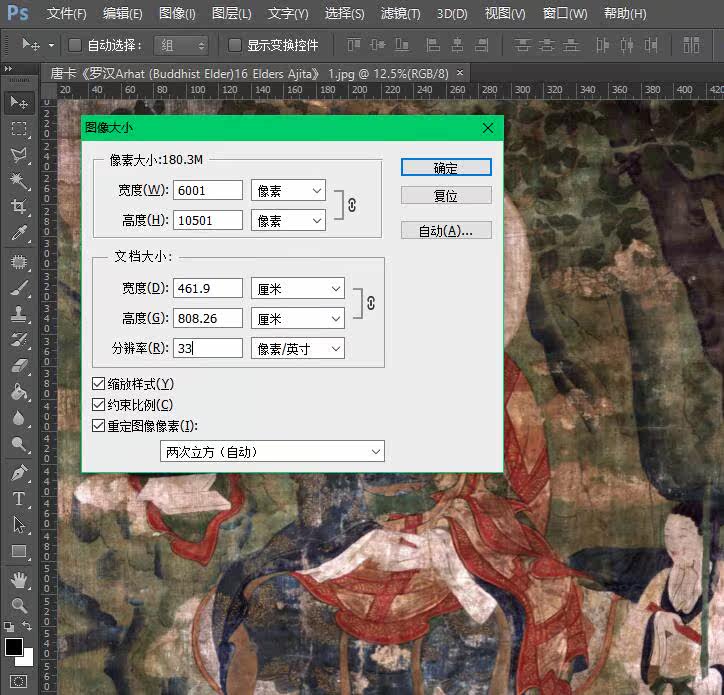Open document width 厘米 unit dropdown

297,289
